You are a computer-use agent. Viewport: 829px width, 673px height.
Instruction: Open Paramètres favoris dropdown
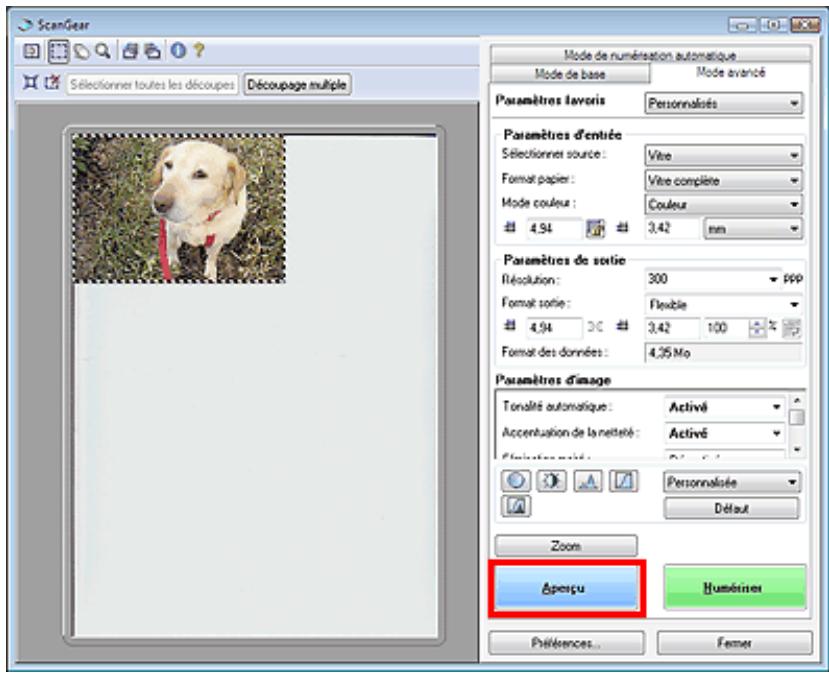coord(724,104)
